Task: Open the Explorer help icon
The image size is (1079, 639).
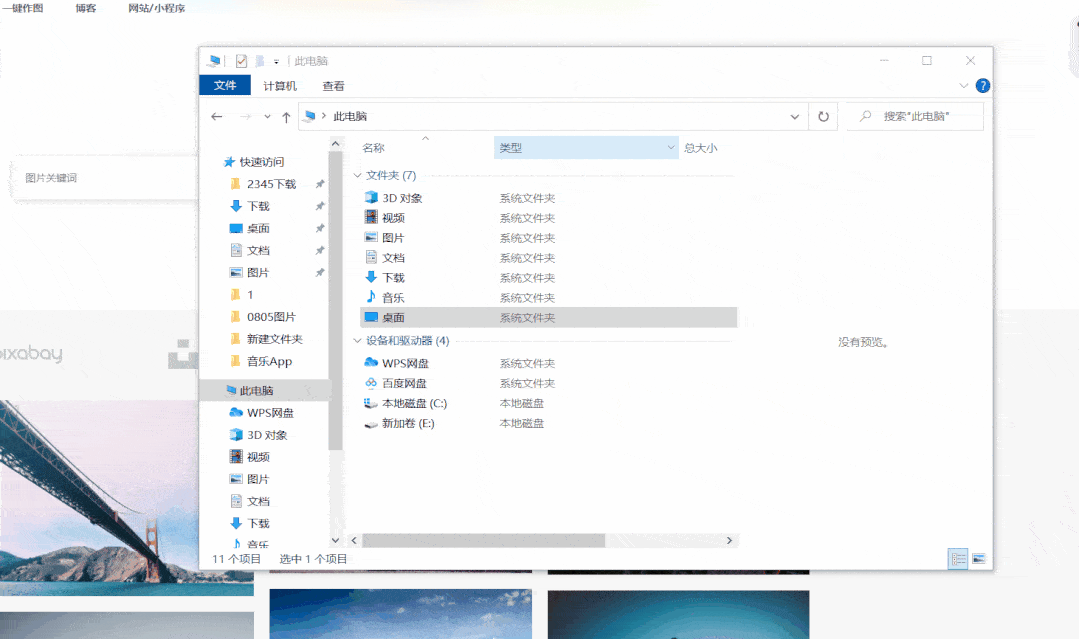Action: (982, 86)
